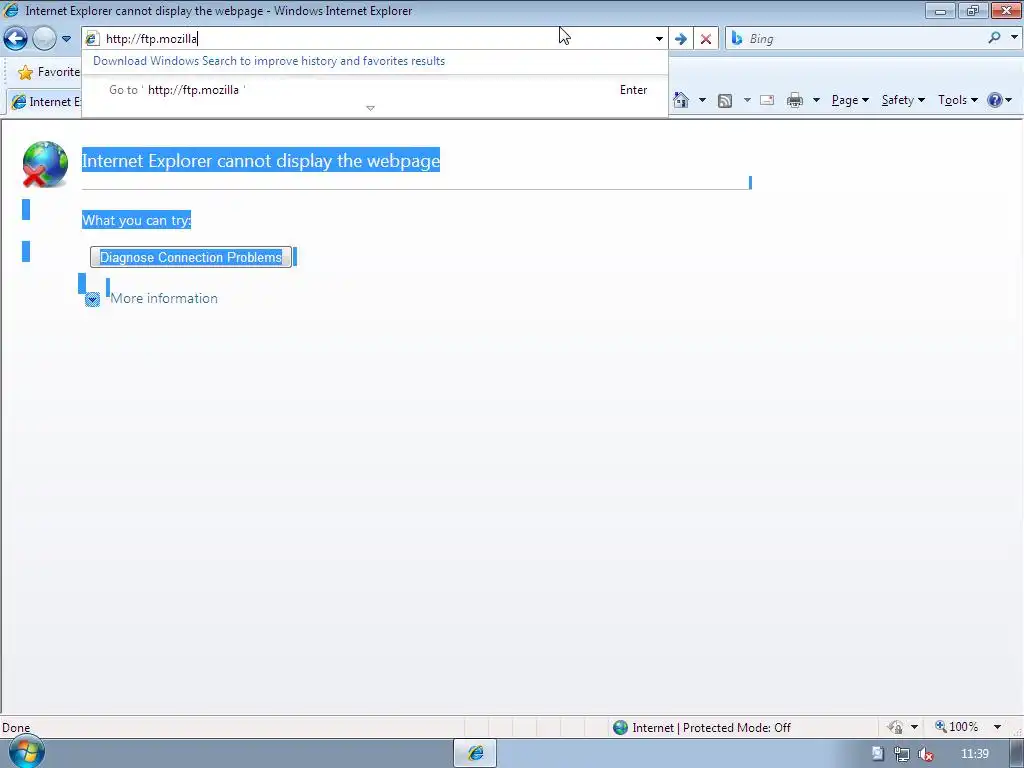The height and width of the screenshot is (768, 1024).
Task: Open the status bar security dropdown arrow
Action: (914, 727)
